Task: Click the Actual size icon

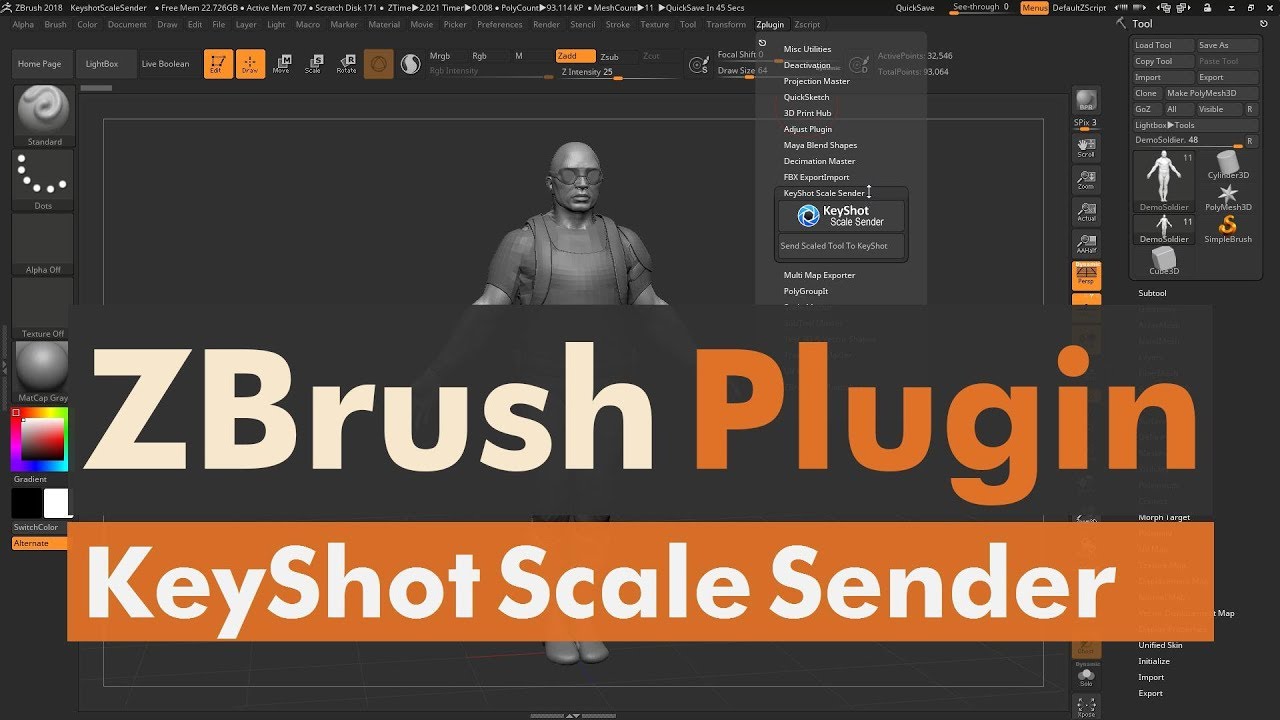Action: click(1086, 211)
